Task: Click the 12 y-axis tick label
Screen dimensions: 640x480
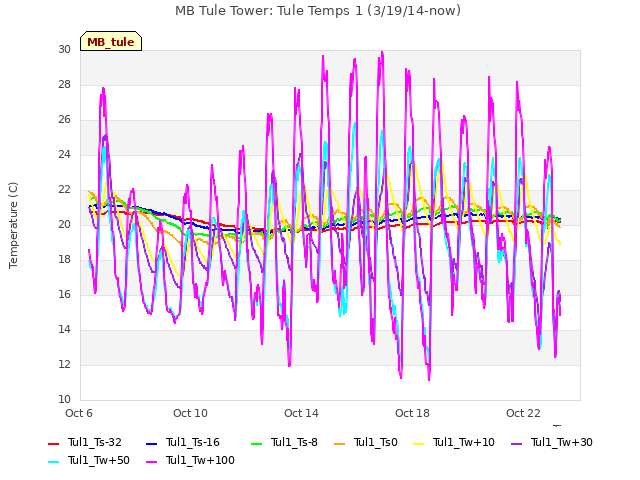Action: (x=64, y=364)
